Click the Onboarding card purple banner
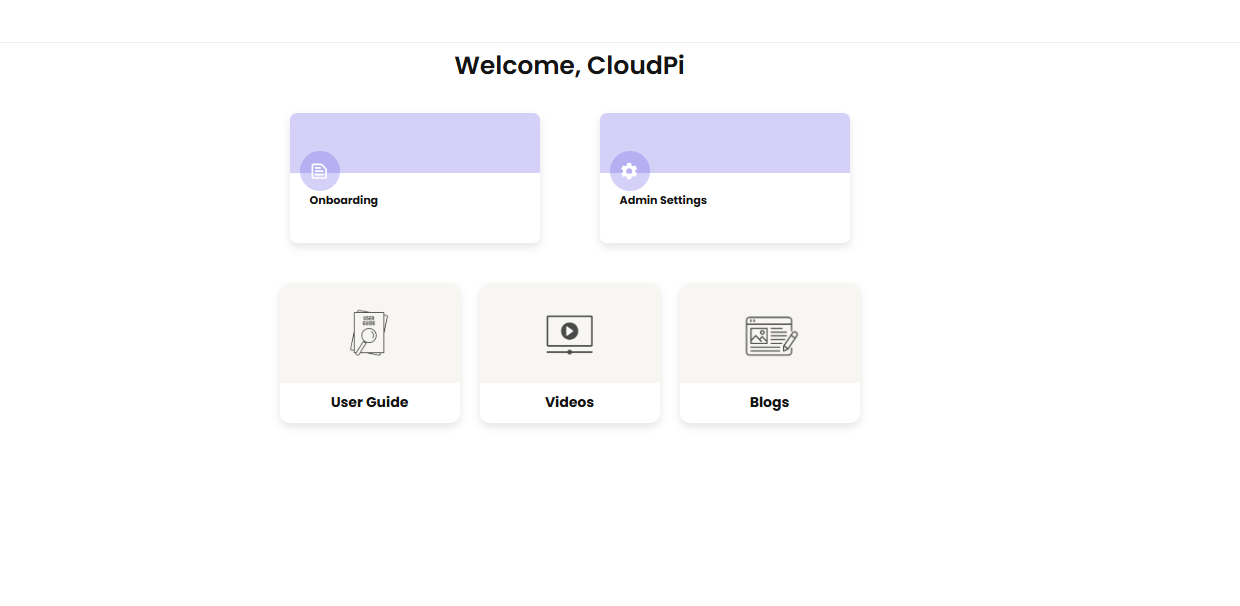1240x606 pixels. 415,143
